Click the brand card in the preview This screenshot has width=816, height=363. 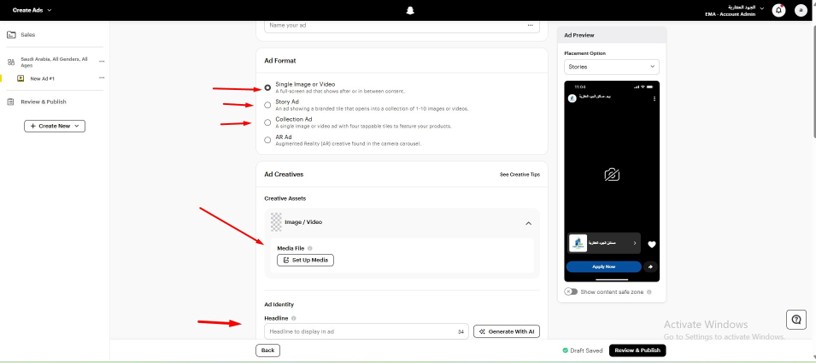tap(604, 243)
